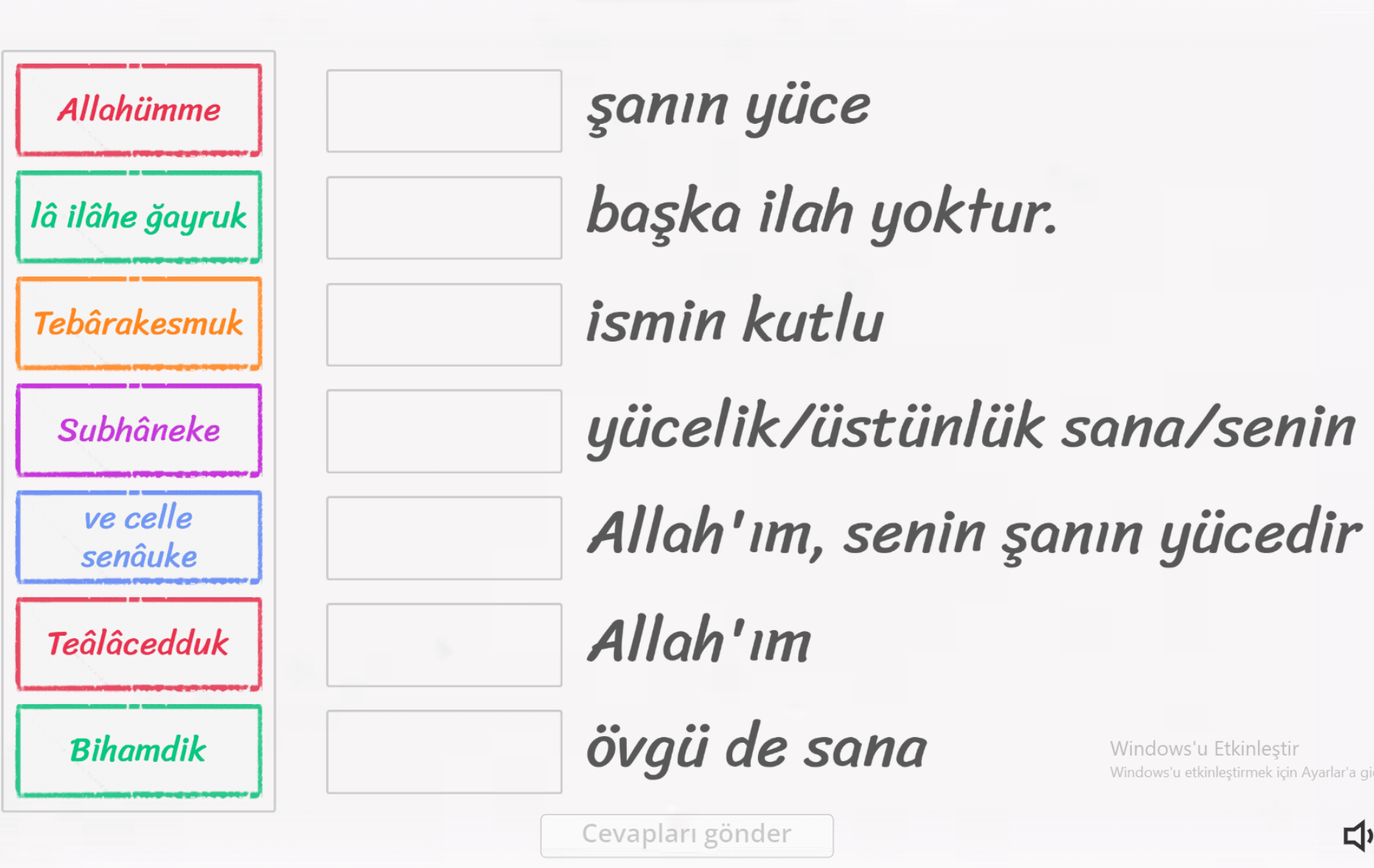Select the empty slot beside Allah'ım
Screen dimensions: 1374x868
click(x=443, y=645)
